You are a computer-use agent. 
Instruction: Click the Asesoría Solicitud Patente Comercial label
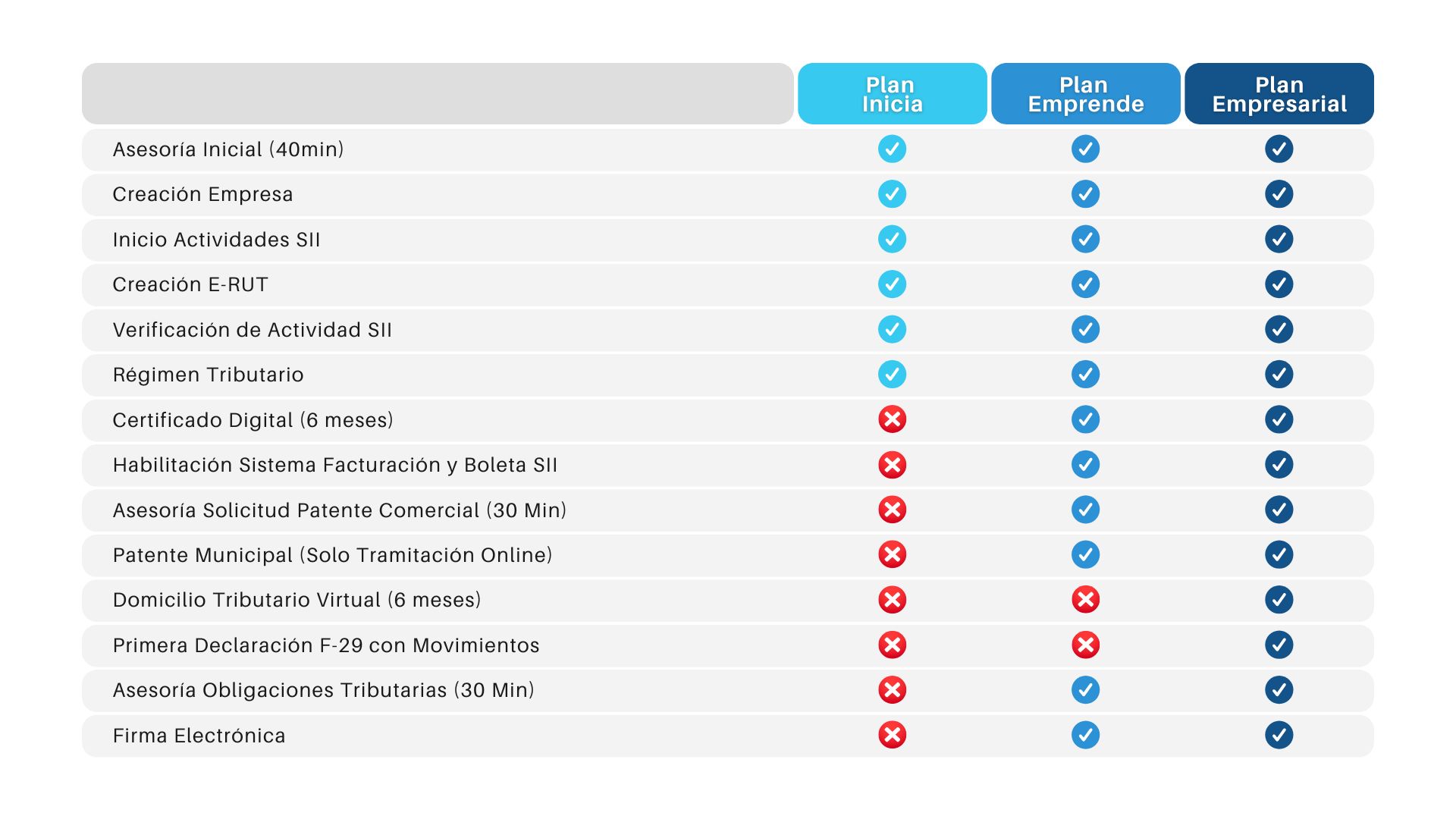pyautogui.click(x=339, y=510)
